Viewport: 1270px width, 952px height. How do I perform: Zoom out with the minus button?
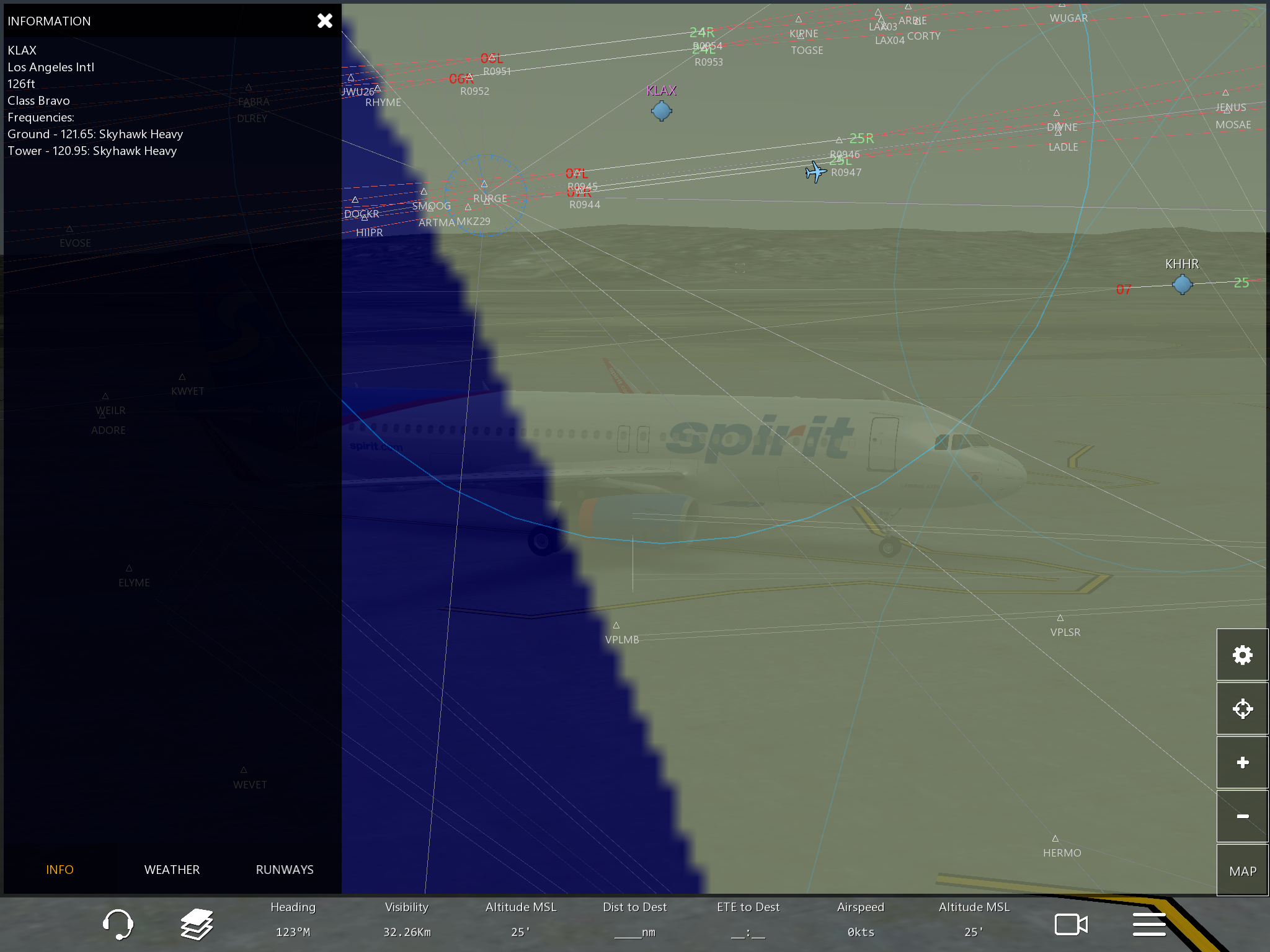(1242, 816)
